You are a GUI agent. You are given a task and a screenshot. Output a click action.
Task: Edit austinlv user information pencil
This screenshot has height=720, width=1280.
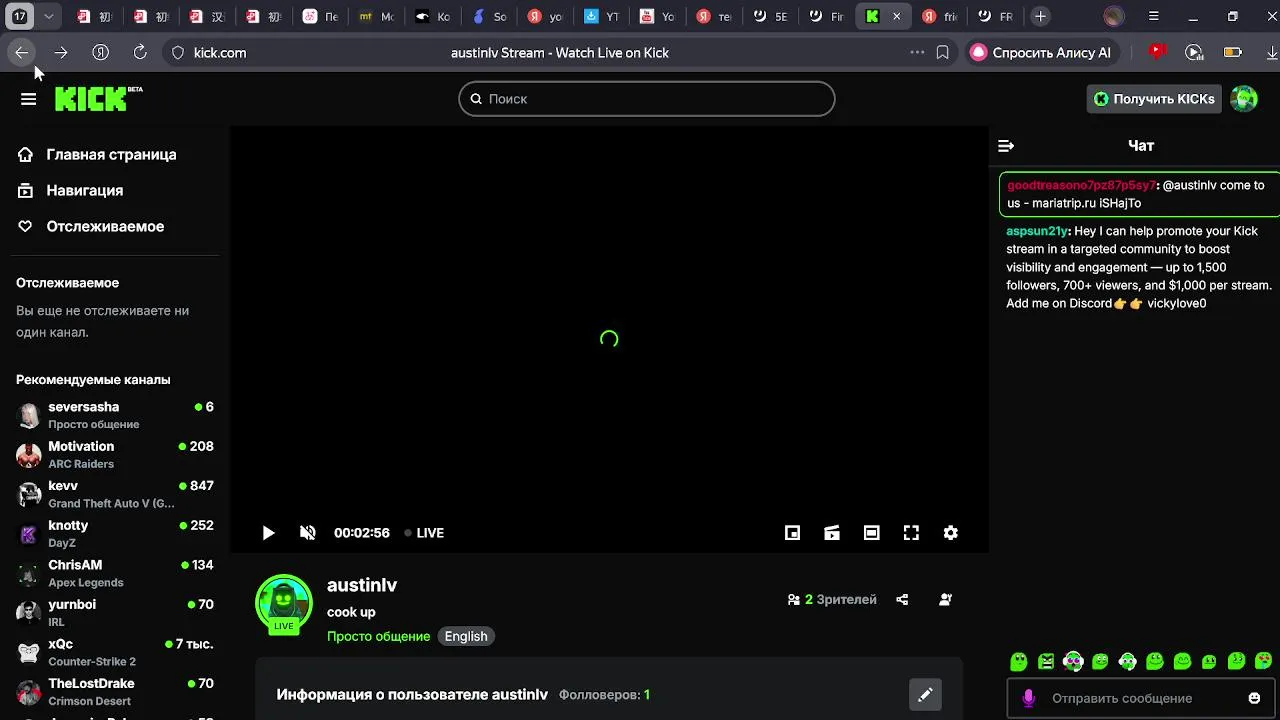coord(925,694)
